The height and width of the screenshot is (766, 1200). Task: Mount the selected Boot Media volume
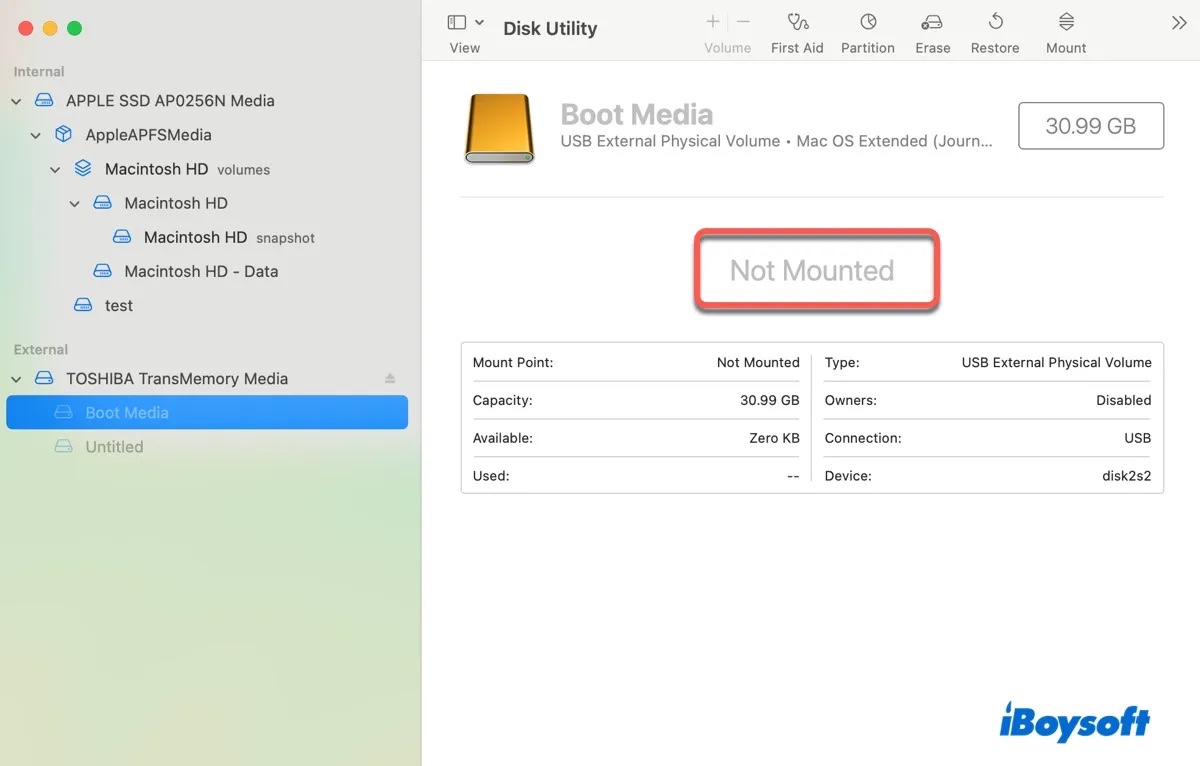(1066, 22)
